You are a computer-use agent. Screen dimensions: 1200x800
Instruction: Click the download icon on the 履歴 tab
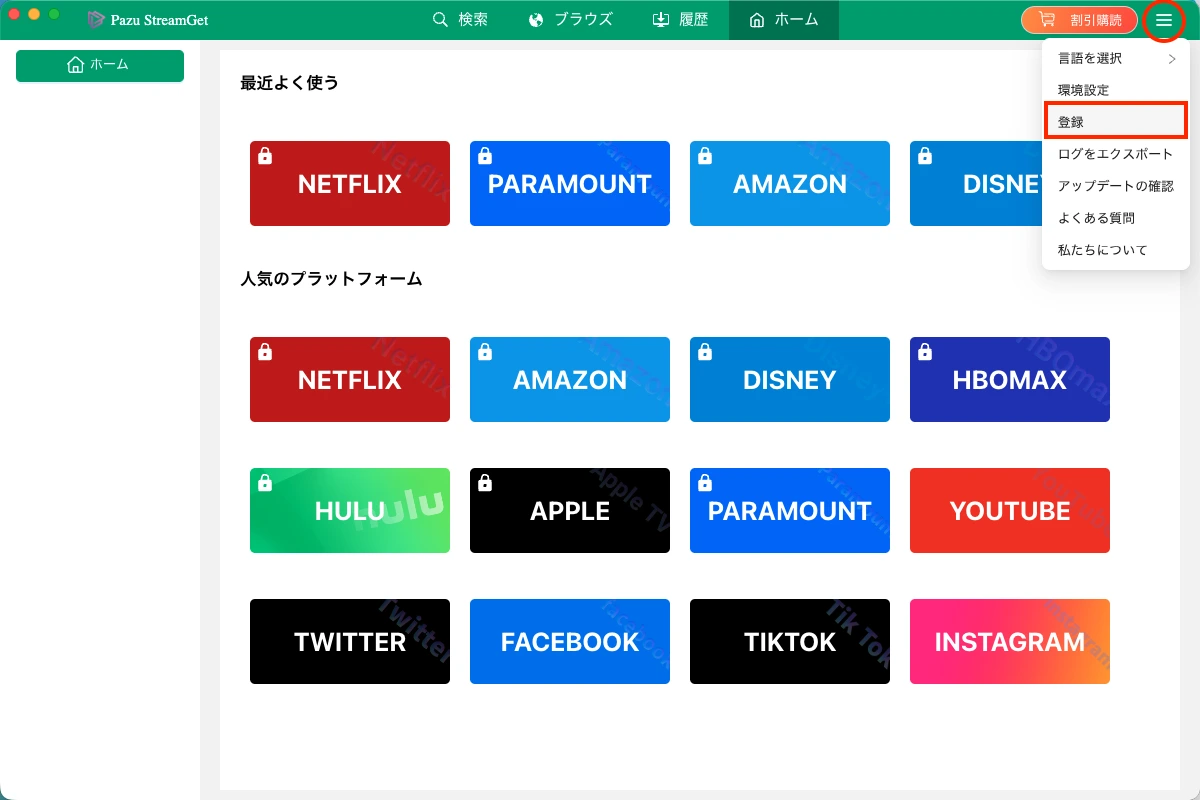tap(661, 19)
